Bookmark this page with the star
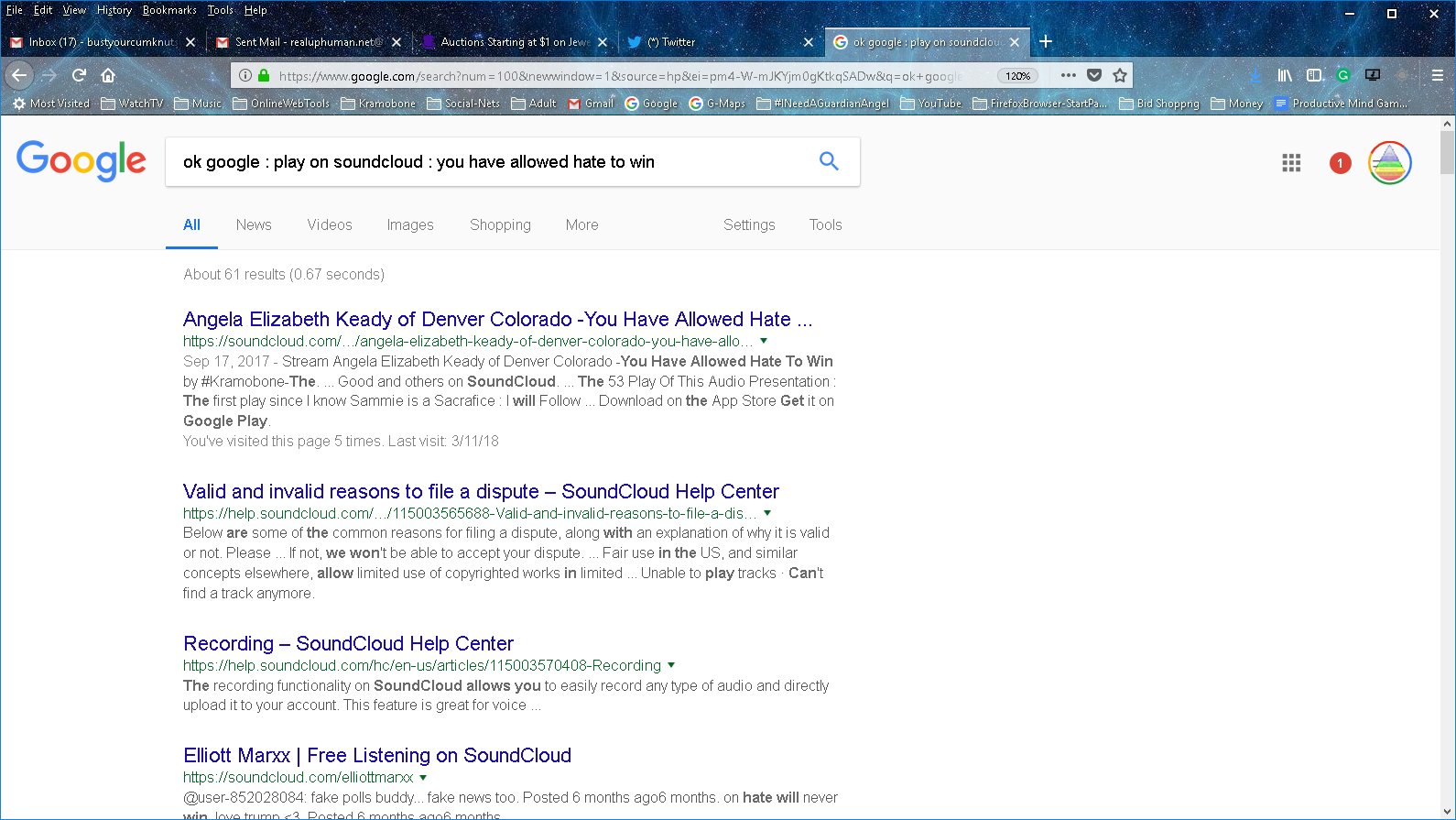 (1119, 75)
